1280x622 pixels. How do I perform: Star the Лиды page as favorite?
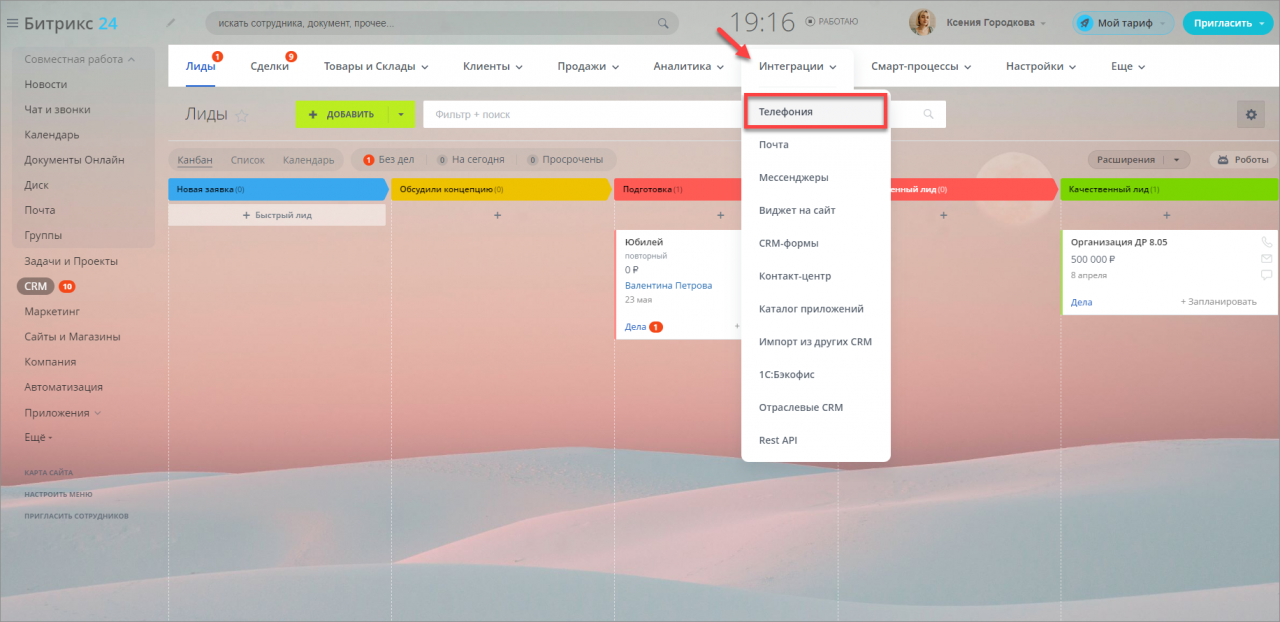(241, 116)
